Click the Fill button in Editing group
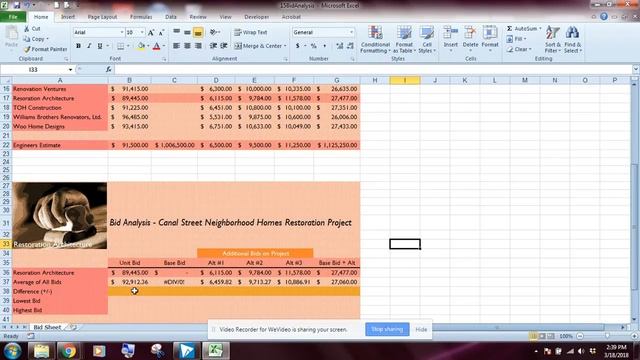 click(x=516, y=39)
